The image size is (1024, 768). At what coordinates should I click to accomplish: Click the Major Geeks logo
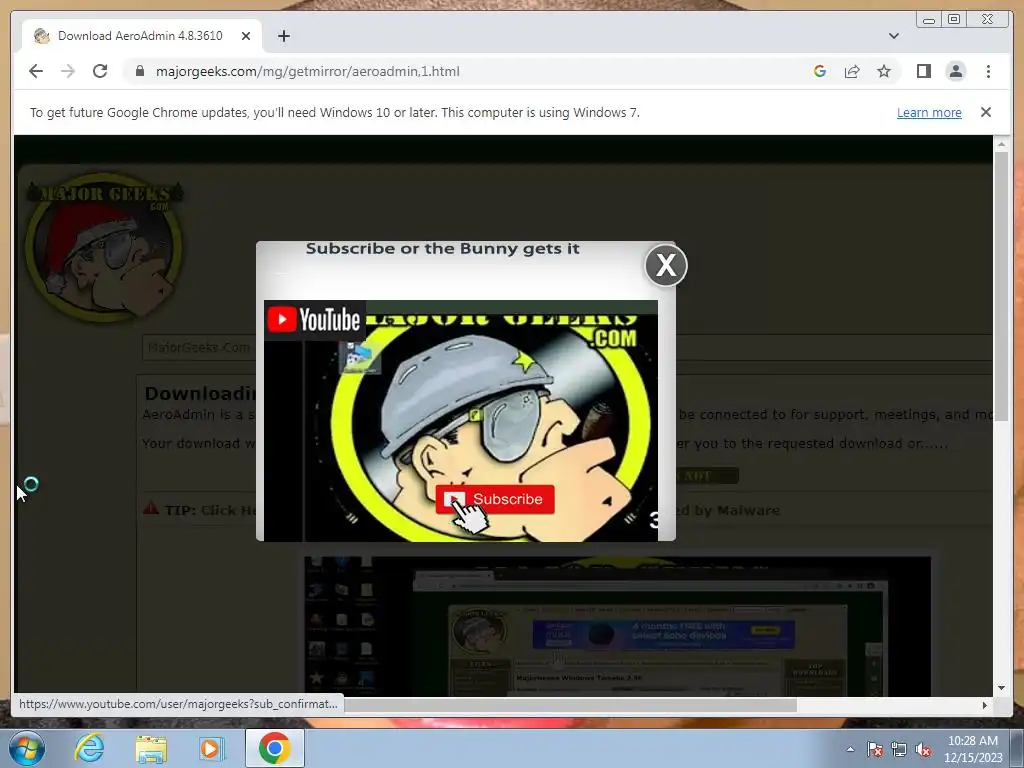(x=104, y=247)
